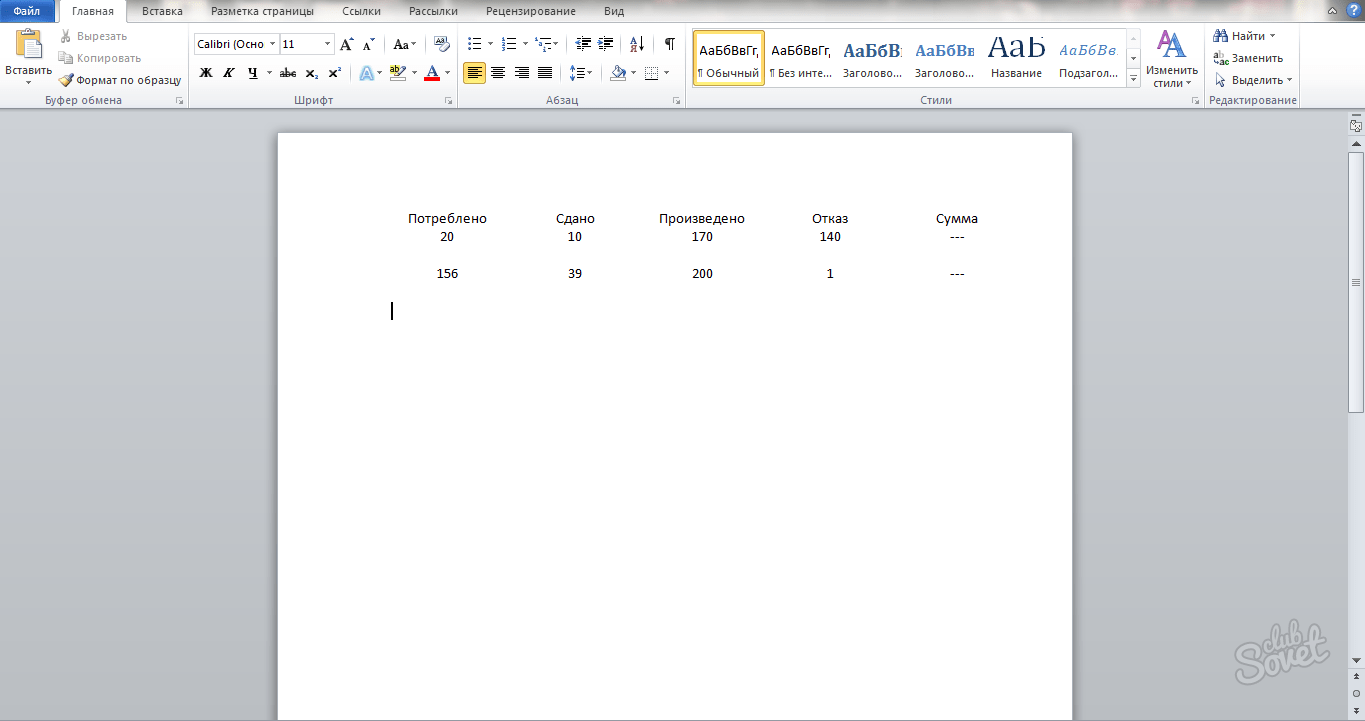This screenshot has height=721, width=1365.
Task: Select the Название style thumbnail
Action: coord(1016,57)
